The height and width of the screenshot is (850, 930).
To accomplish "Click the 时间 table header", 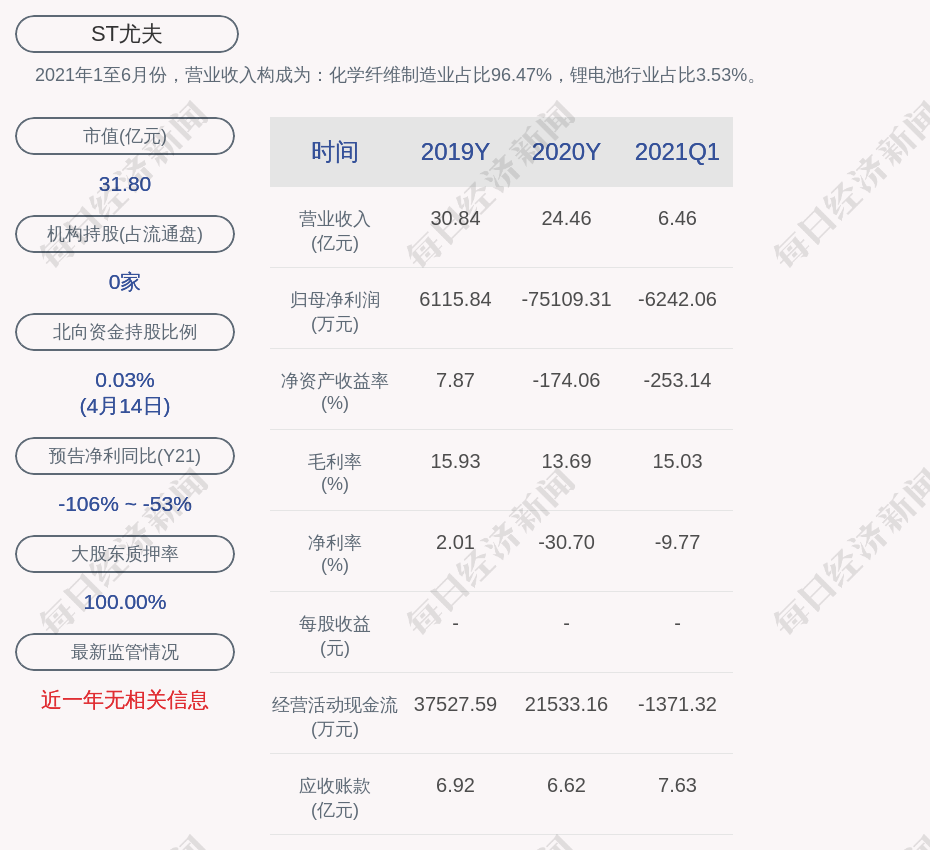I will point(335,152).
